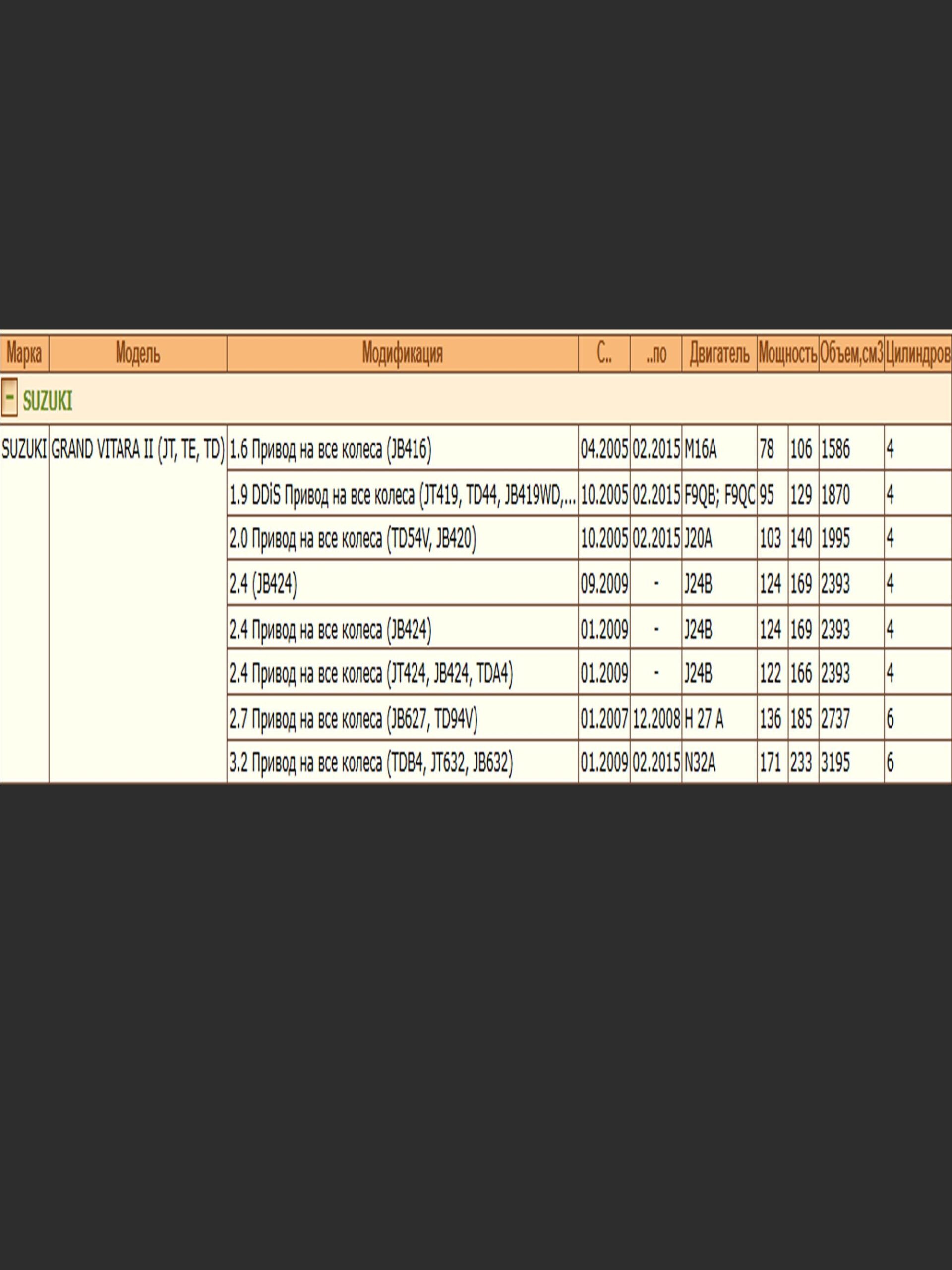The width and height of the screenshot is (952, 1270).
Task: Select the 2.0 (TD54V, JB420) modification row
Action: [353, 539]
